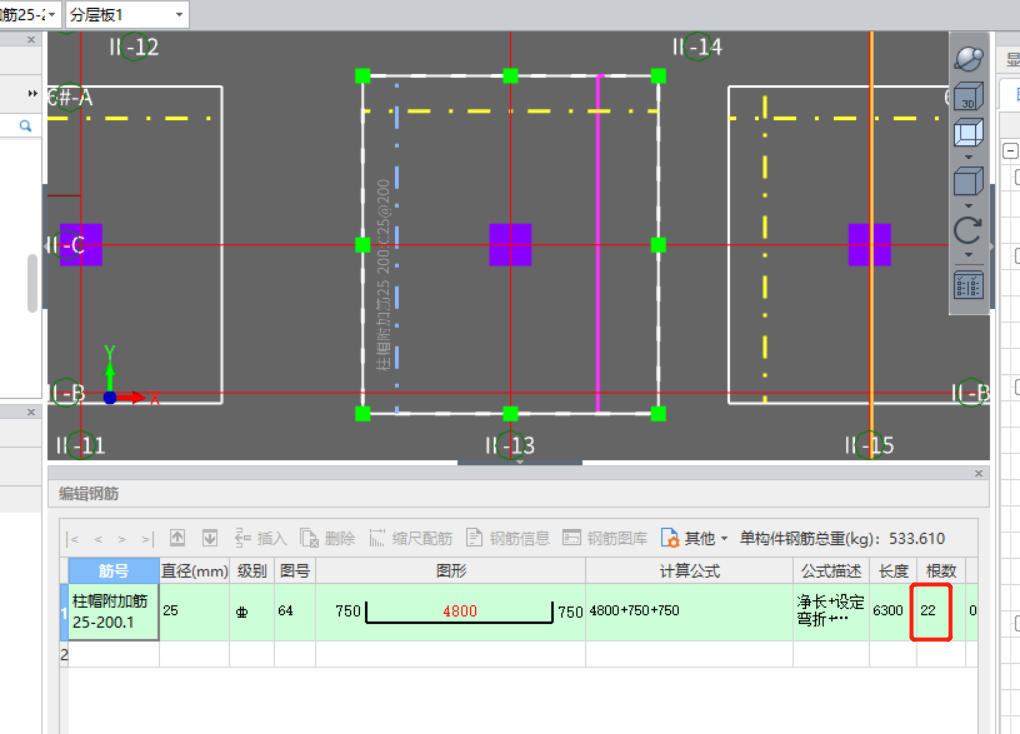Screen dimensions: 1020x734
Task: Click the solid cube view icon
Action: (x=968, y=182)
